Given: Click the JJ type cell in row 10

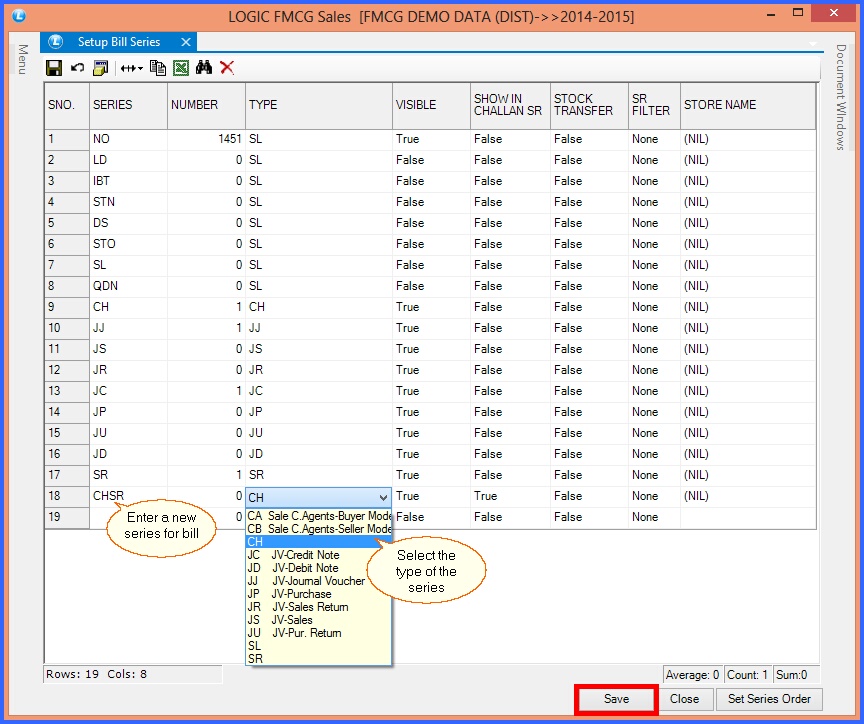Looking at the screenshot, I should (x=319, y=328).
